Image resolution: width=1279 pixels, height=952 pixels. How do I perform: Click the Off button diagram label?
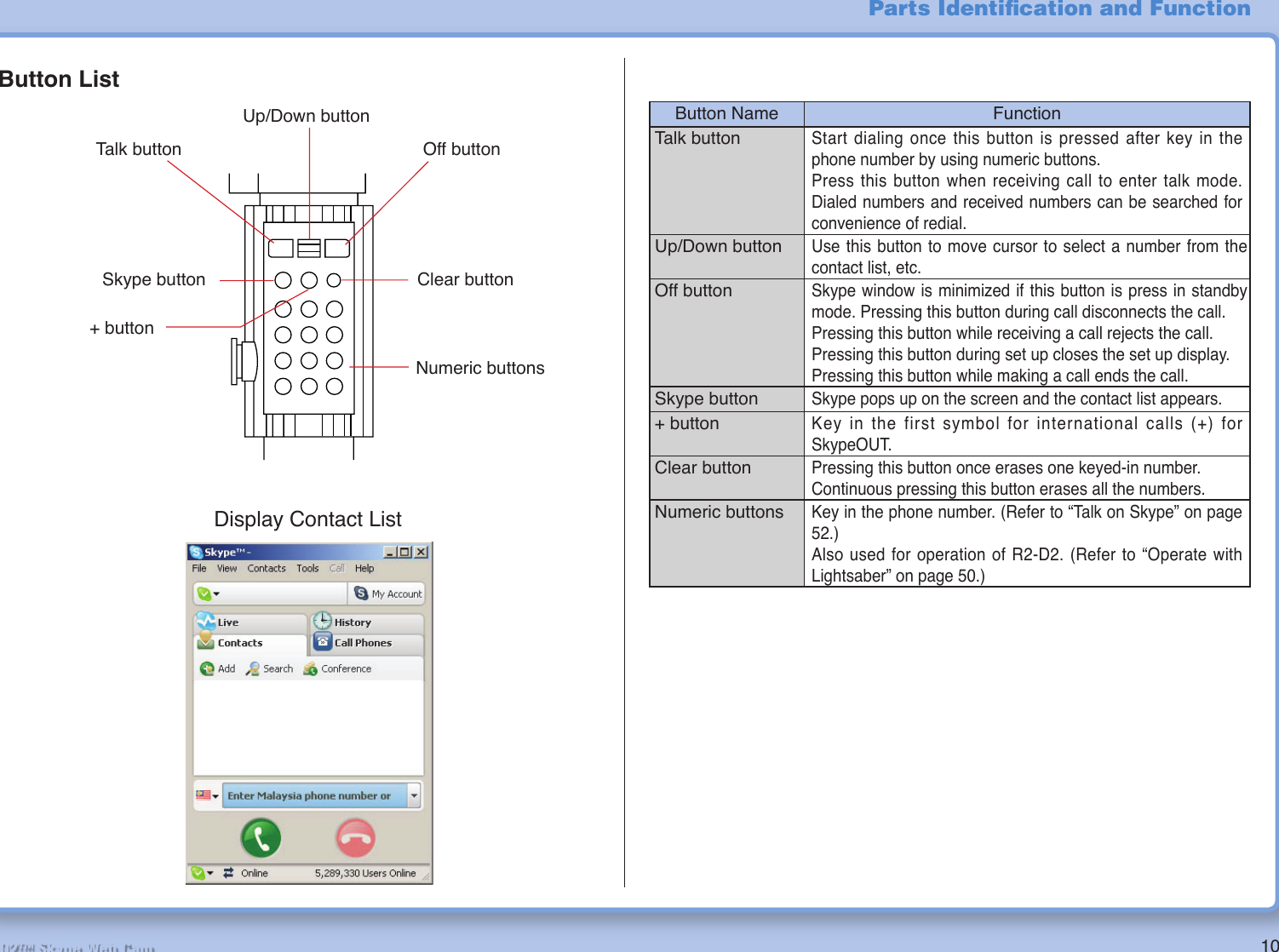click(x=462, y=149)
